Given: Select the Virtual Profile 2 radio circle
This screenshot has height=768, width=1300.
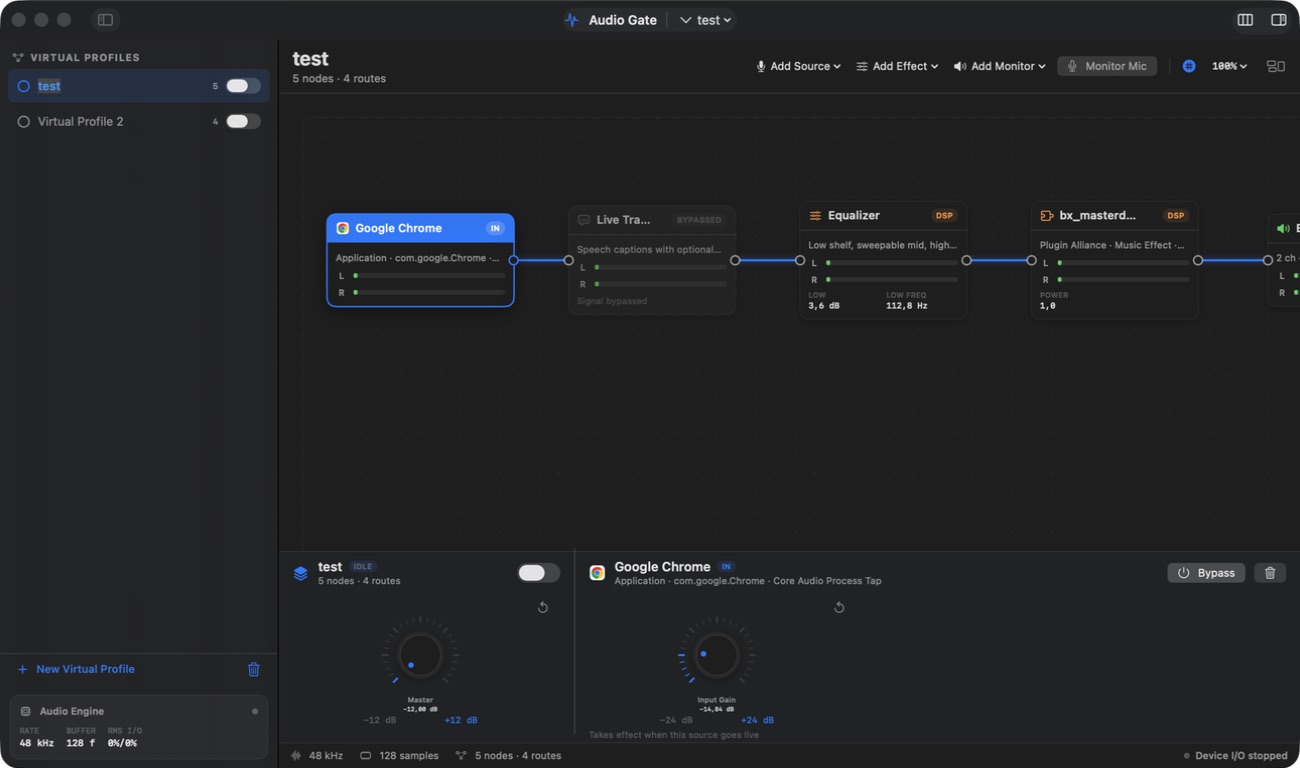Looking at the screenshot, I should point(24,121).
